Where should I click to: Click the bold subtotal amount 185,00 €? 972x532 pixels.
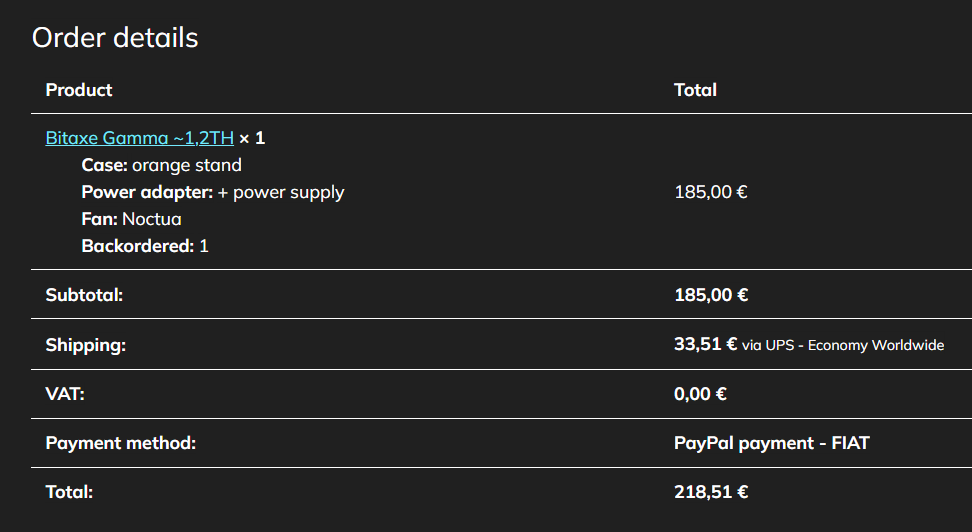pos(711,295)
